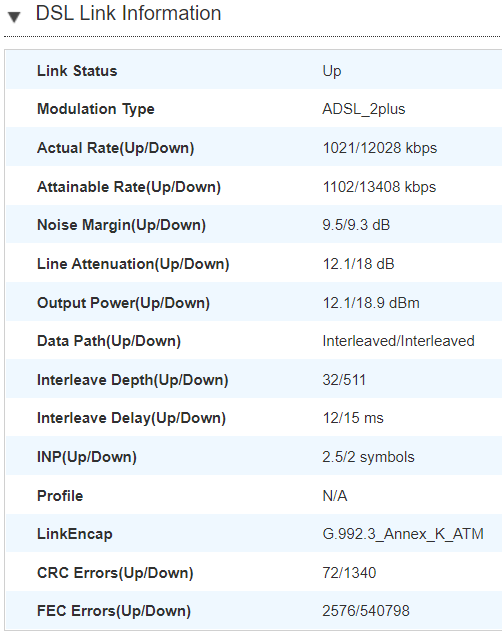Click the CRC Errors(Up/Down) row label
Image resolution: width=502 pixels, height=635 pixels.
pyautogui.click(x=115, y=573)
